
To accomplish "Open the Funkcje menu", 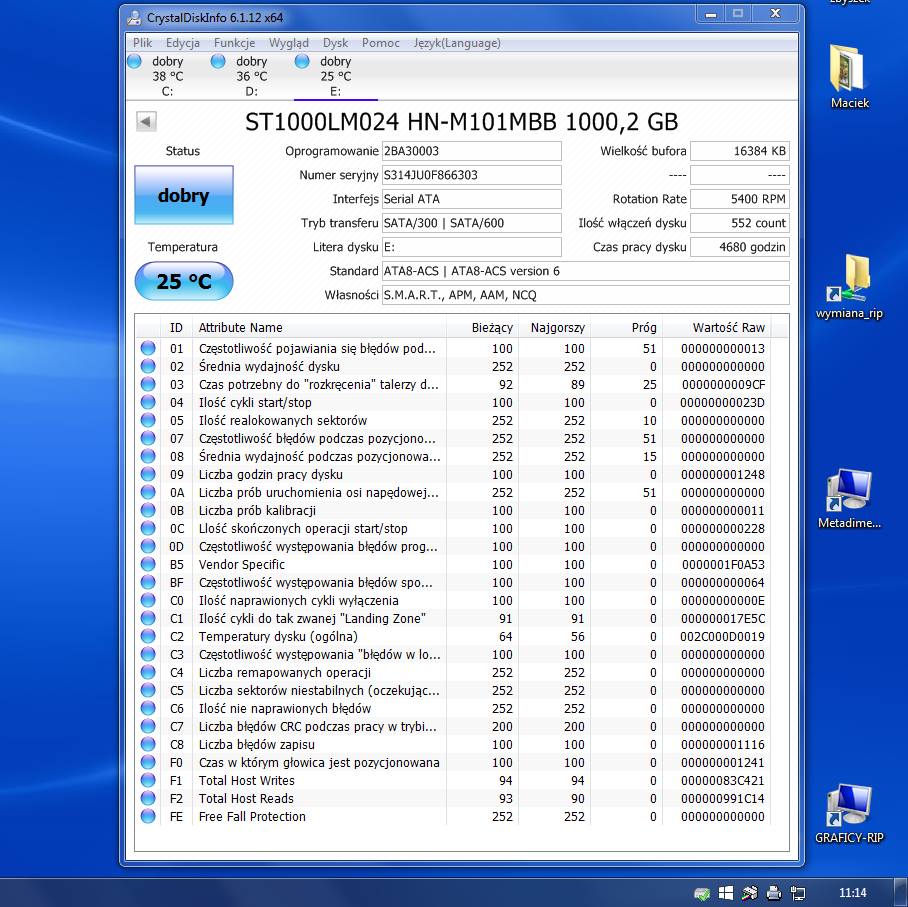I will click(235, 43).
